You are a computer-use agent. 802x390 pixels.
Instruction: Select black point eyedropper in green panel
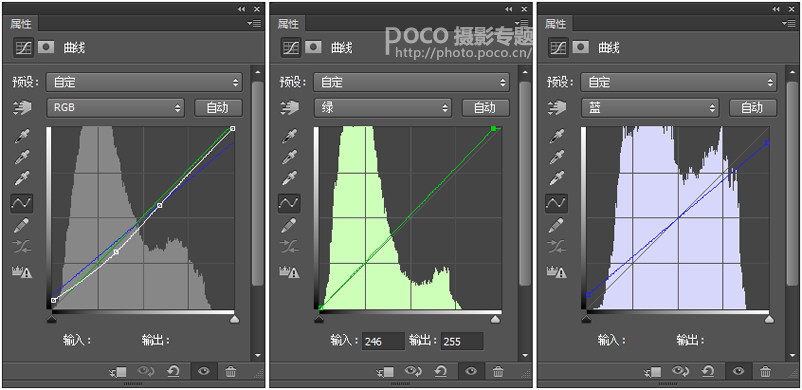click(x=289, y=136)
